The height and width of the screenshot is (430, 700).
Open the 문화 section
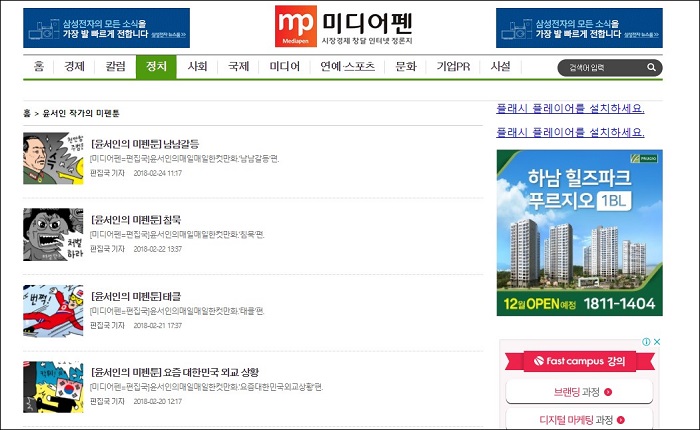pos(406,67)
